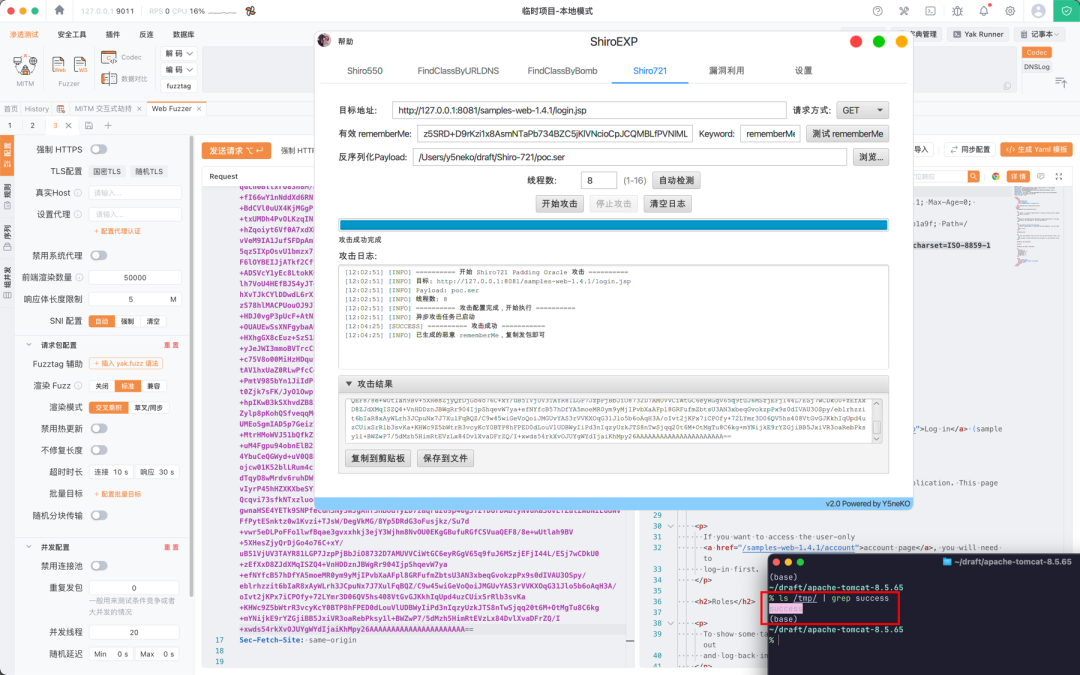Switch to the FindClassByBomb tab
1080x675 pixels.
562,70
